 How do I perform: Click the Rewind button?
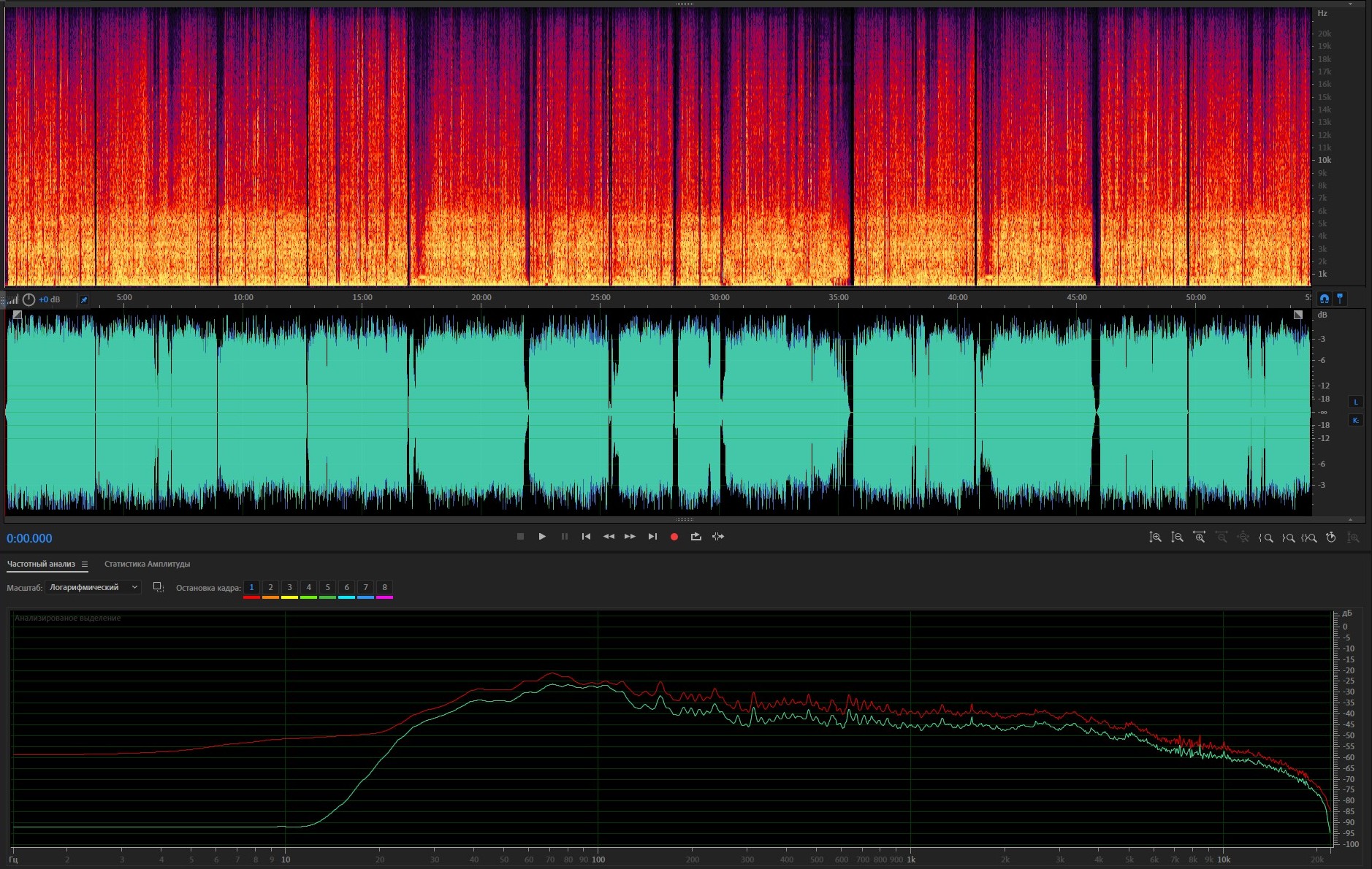click(x=609, y=537)
